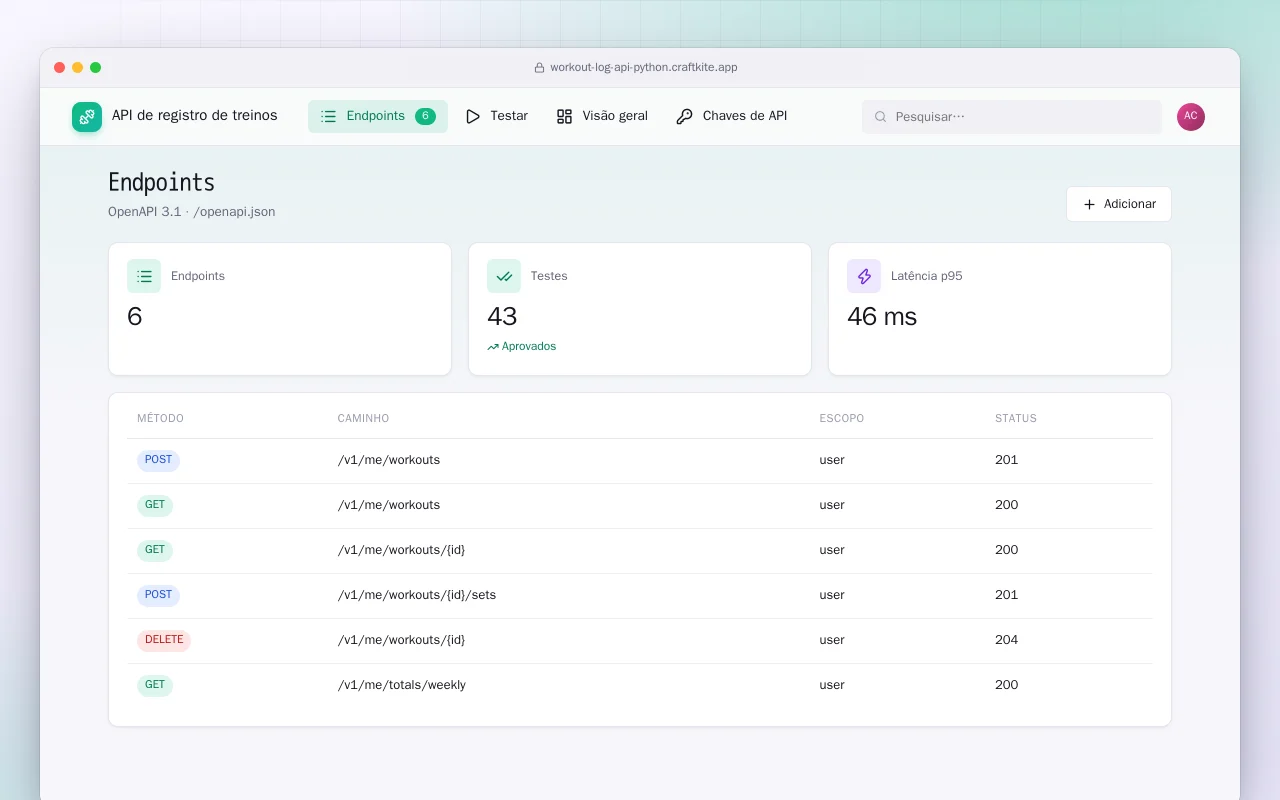Screen dimensions: 1280x800
Task: Click the Adicionar button
Action: pyautogui.click(x=1119, y=204)
